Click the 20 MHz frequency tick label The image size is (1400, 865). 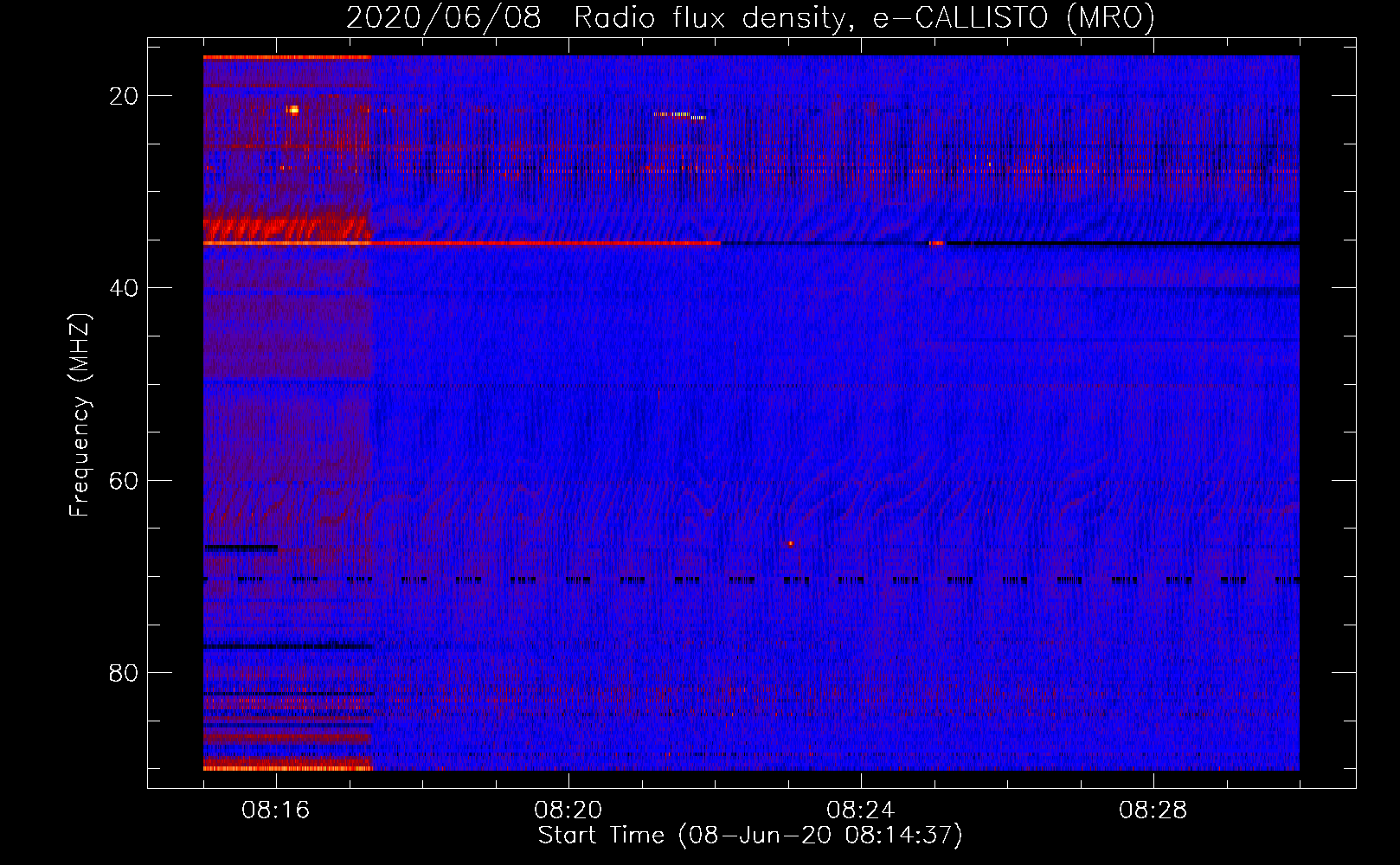point(124,96)
